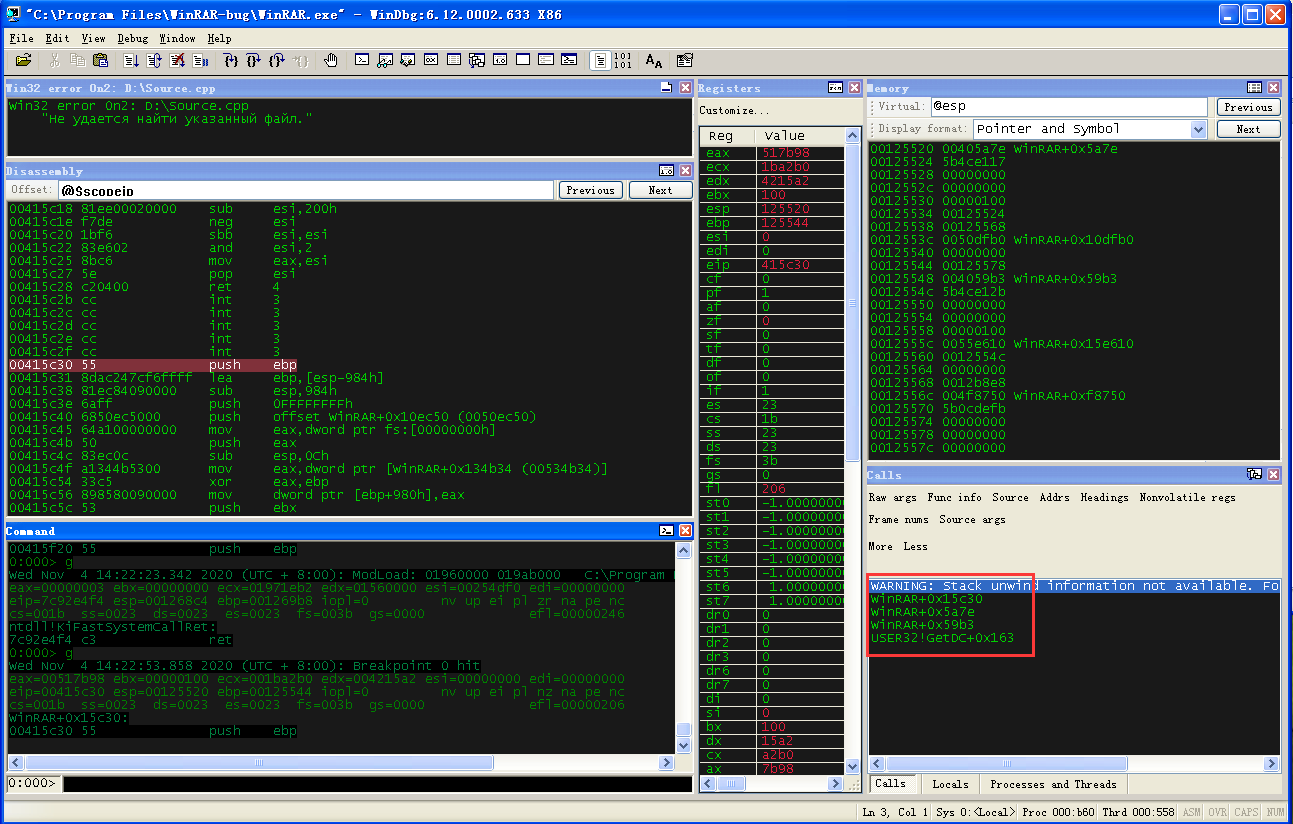
Task: Click the Options toolbar icon
Action: pyautogui.click(x=685, y=61)
